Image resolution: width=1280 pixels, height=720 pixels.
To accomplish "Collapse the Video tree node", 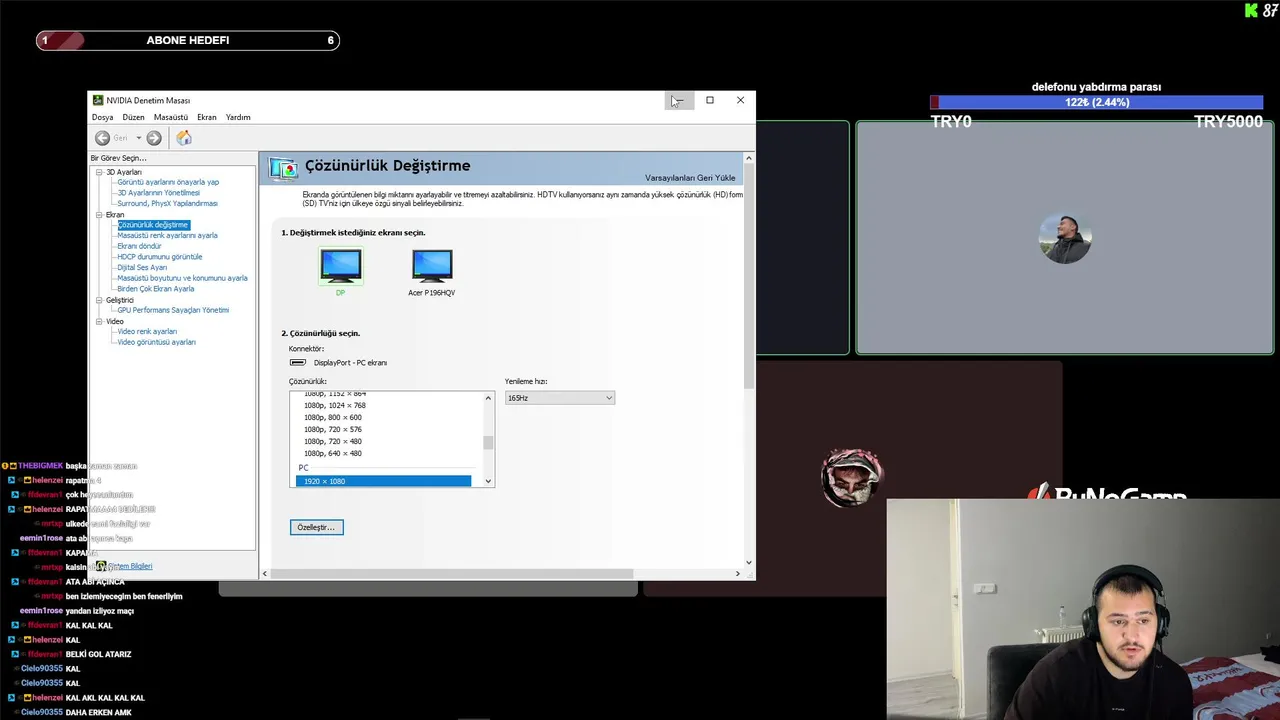I will pos(99,321).
